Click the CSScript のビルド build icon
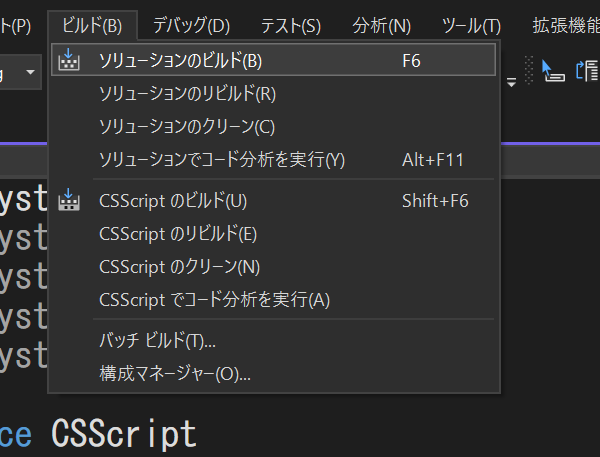 pyautogui.click(x=69, y=200)
